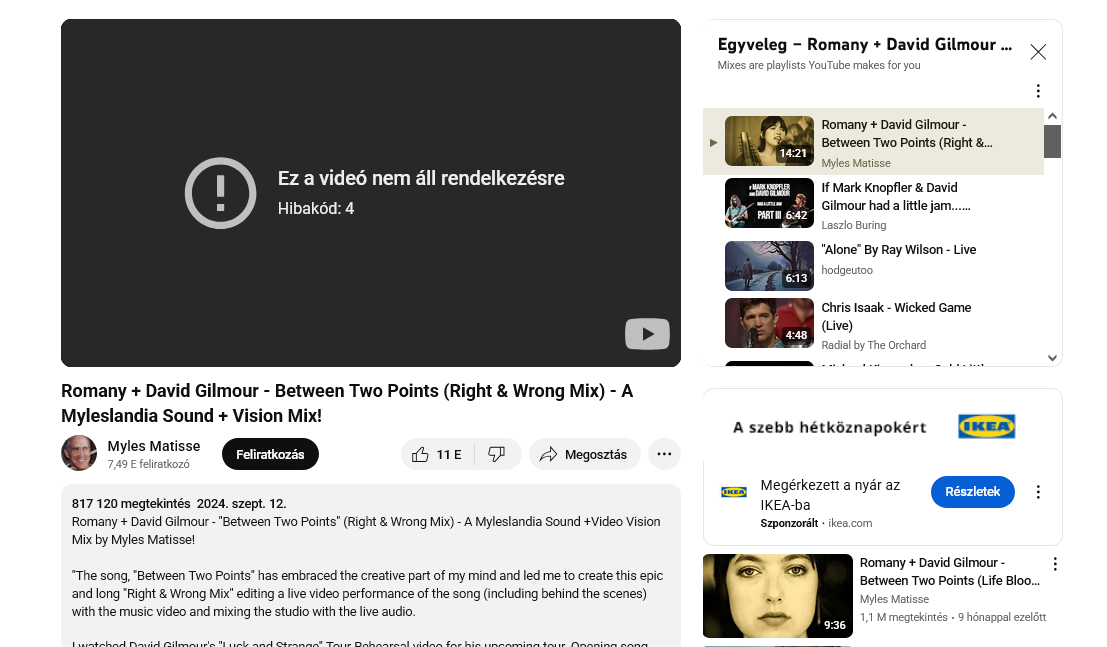This screenshot has height=647, width=1107.
Task: Click the video title heading
Action: (347, 403)
